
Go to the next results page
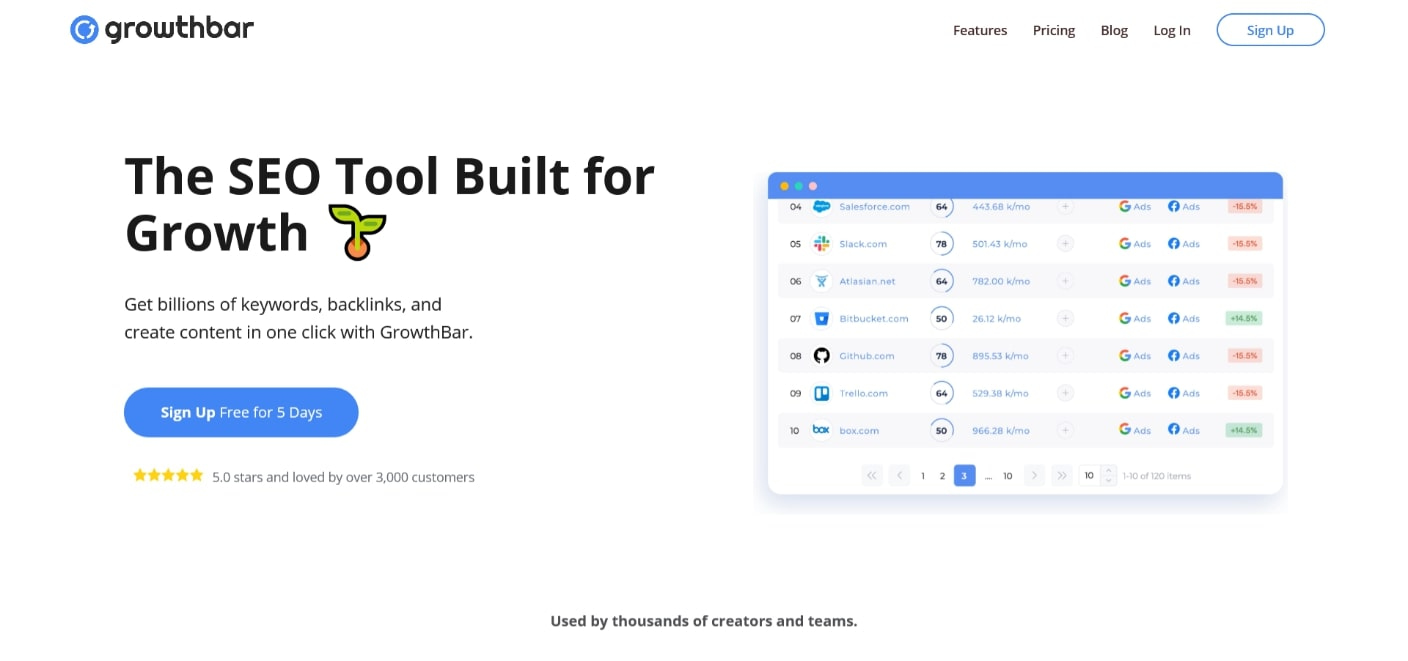(x=1034, y=476)
